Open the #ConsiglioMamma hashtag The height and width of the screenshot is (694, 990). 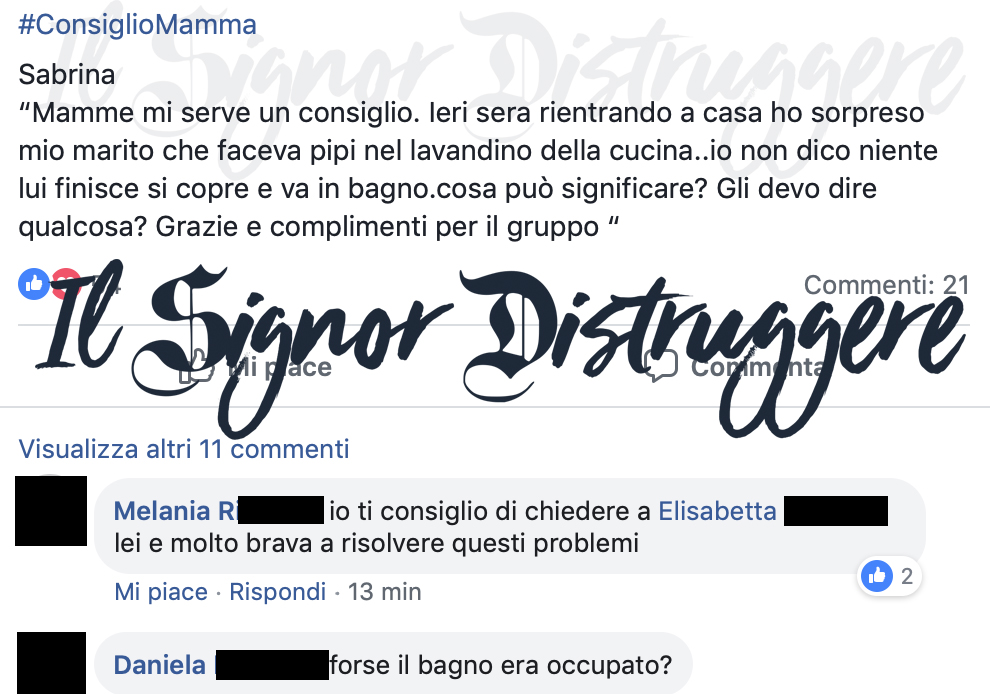[137, 25]
